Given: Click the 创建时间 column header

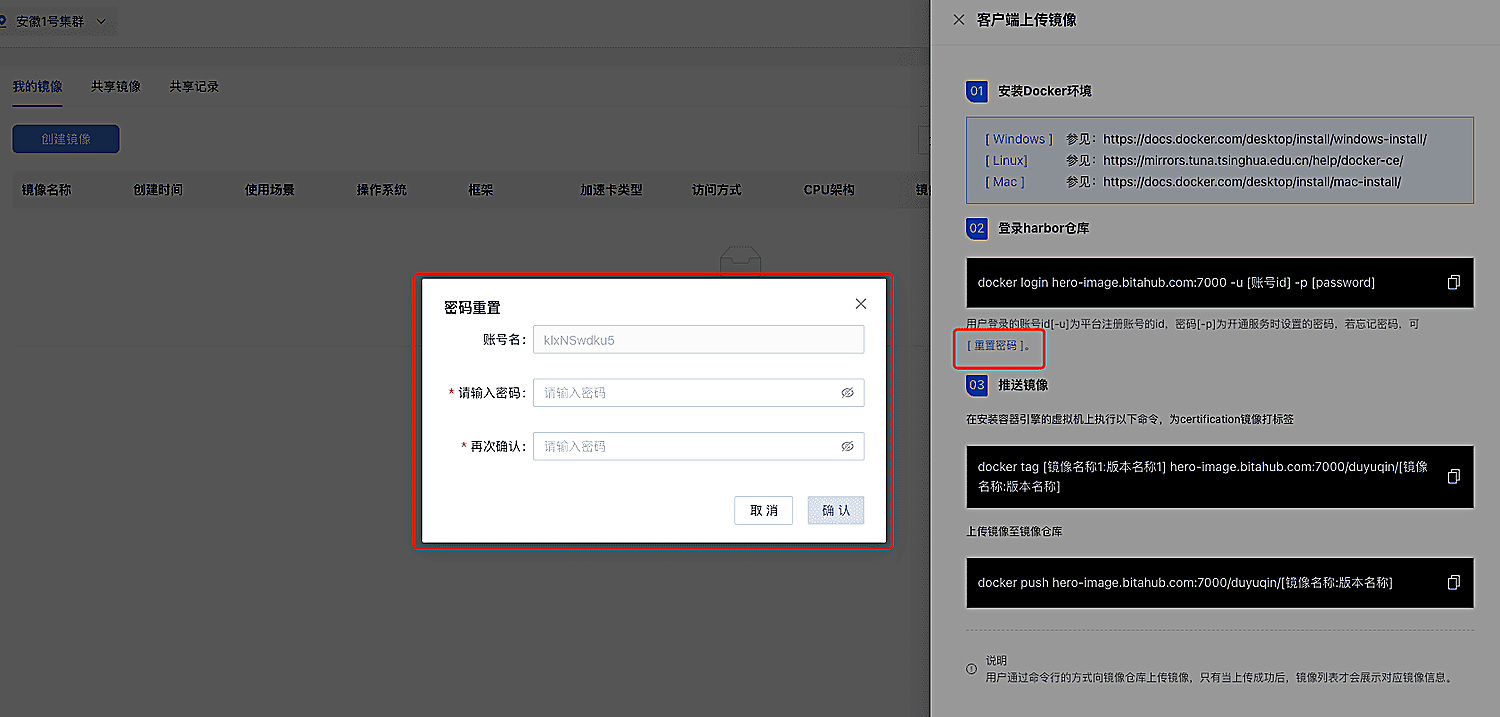Looking at the screenshot, I should tap(158, 189).
